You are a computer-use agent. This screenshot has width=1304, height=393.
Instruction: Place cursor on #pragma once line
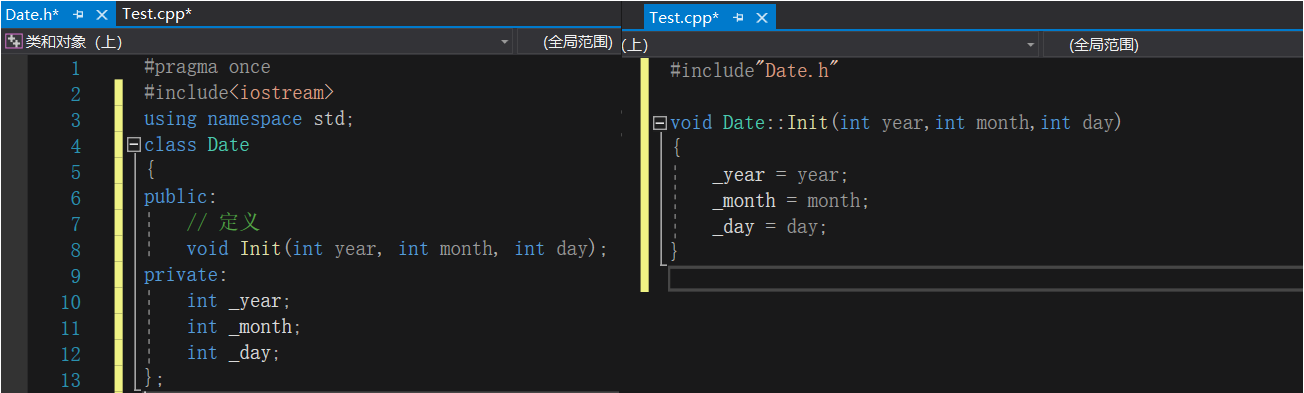coord(207,67)
